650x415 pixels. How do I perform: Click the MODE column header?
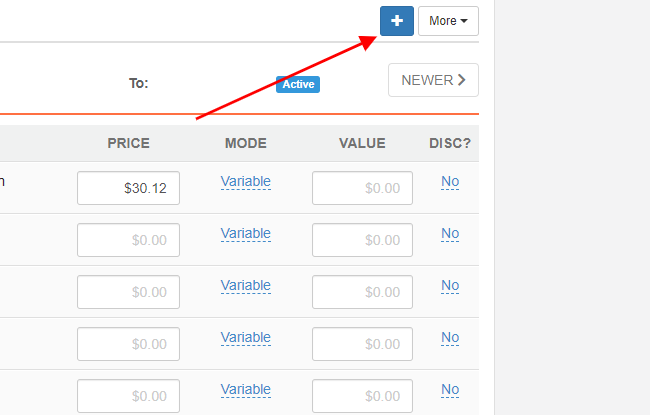click(246, 143)
